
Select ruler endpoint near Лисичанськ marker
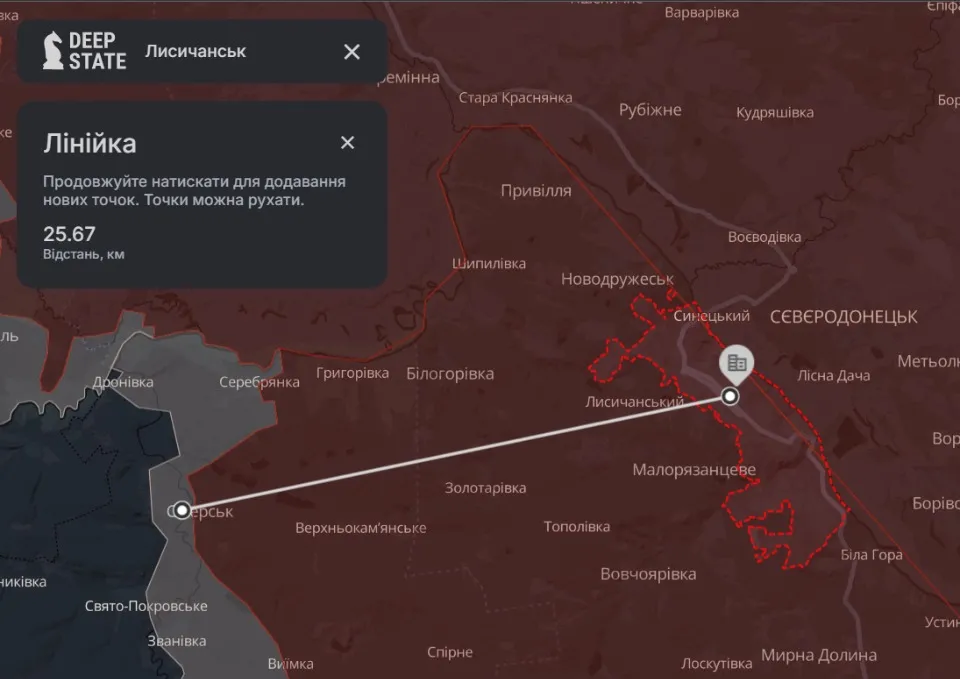pyautogui.click(x=730, y=397)
